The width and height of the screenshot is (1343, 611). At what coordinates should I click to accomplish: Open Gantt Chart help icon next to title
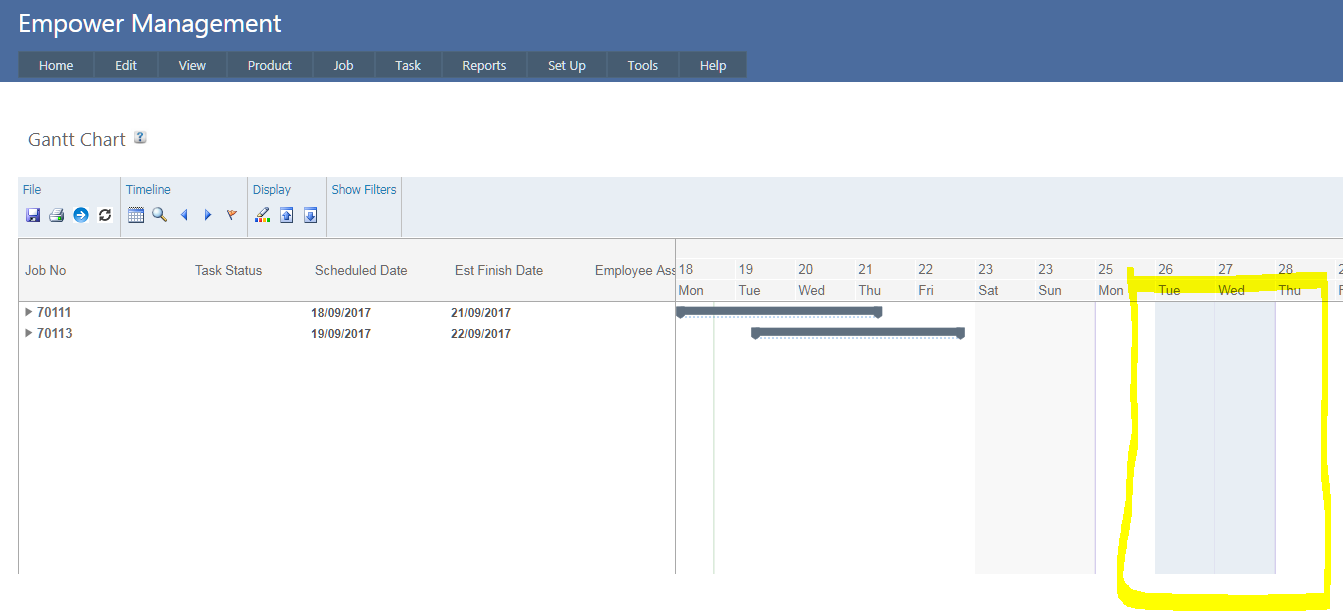140,138
